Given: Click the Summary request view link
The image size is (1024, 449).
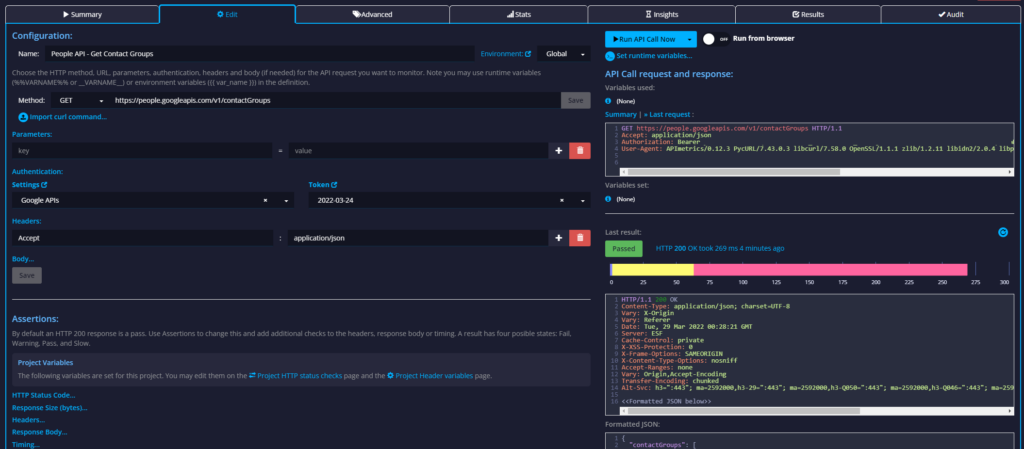Looking at the screenshot, I should click(x=620, y=114).
